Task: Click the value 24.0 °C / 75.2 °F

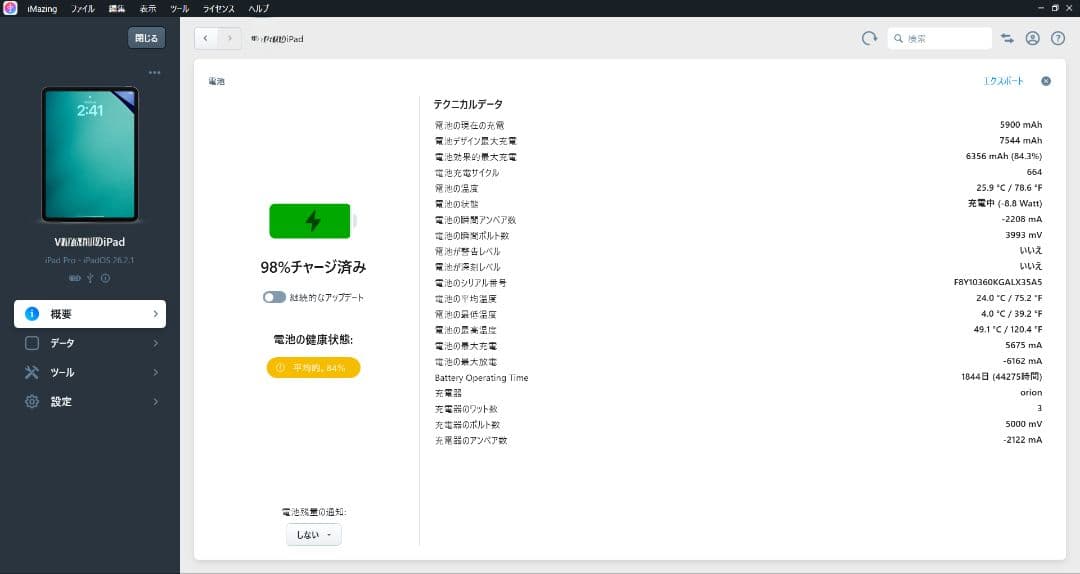Action: click(1009, 298)
